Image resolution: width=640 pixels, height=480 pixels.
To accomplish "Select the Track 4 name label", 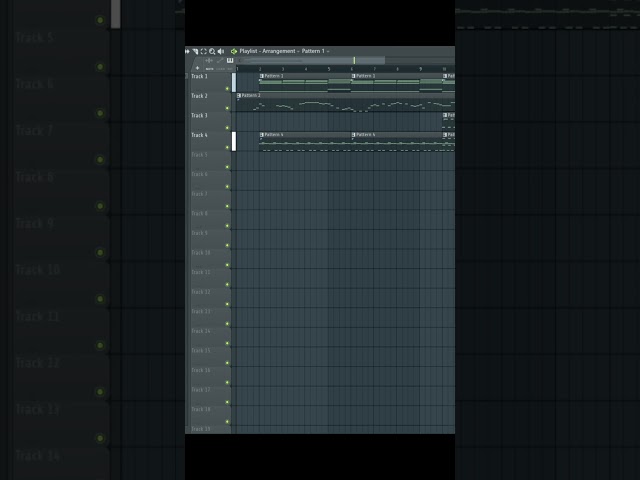I will point(199,135).
